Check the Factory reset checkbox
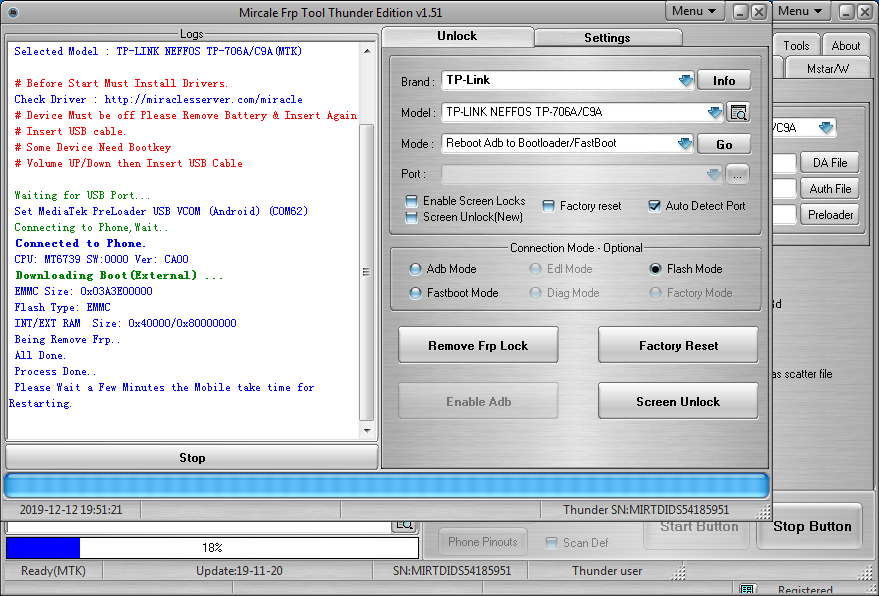 (x=548, y=206)
